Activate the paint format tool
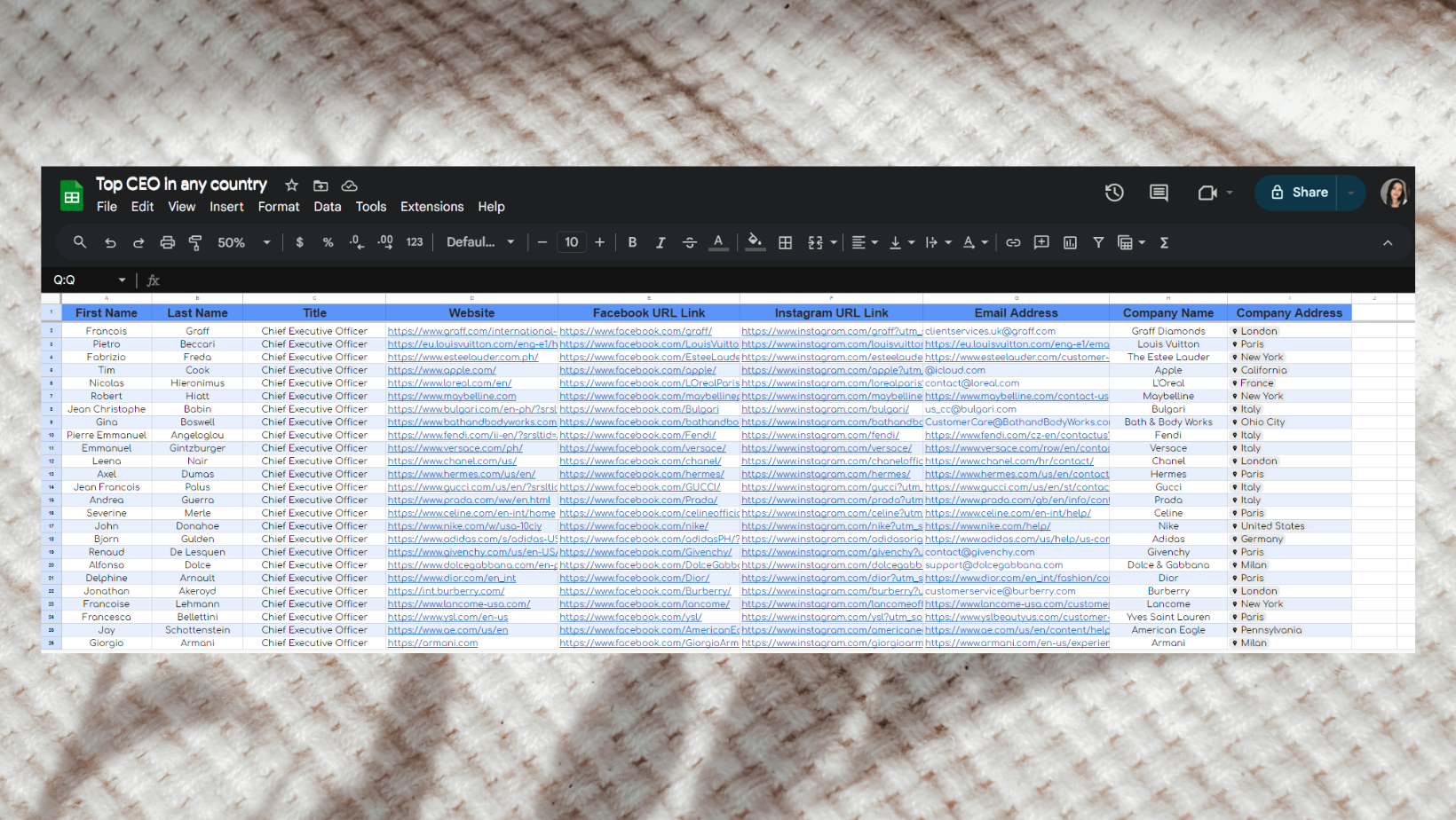Image resolution: width=1456 pixels, height=820 pixels. tap(195, 242)
